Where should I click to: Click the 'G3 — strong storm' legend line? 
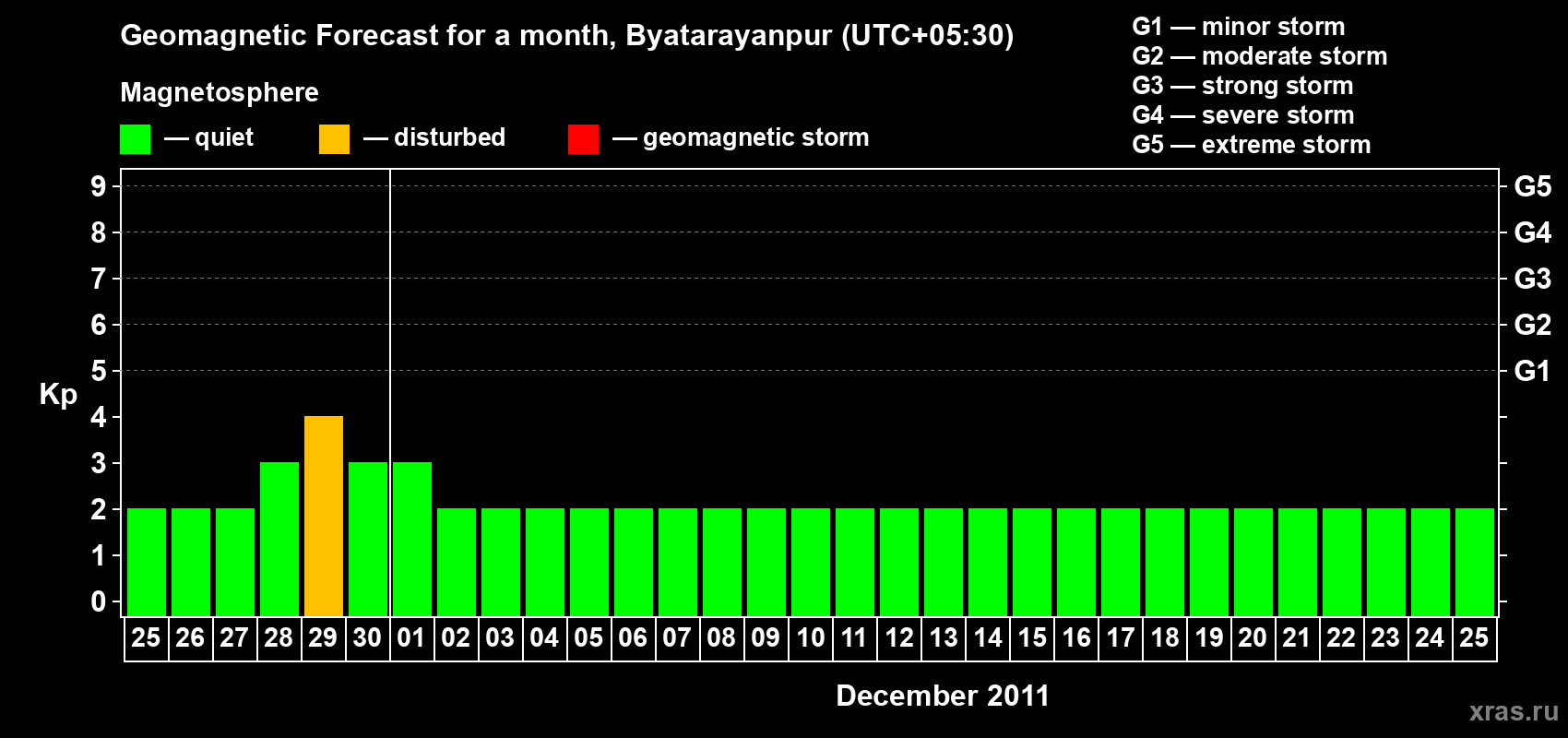click(1242, 86)
